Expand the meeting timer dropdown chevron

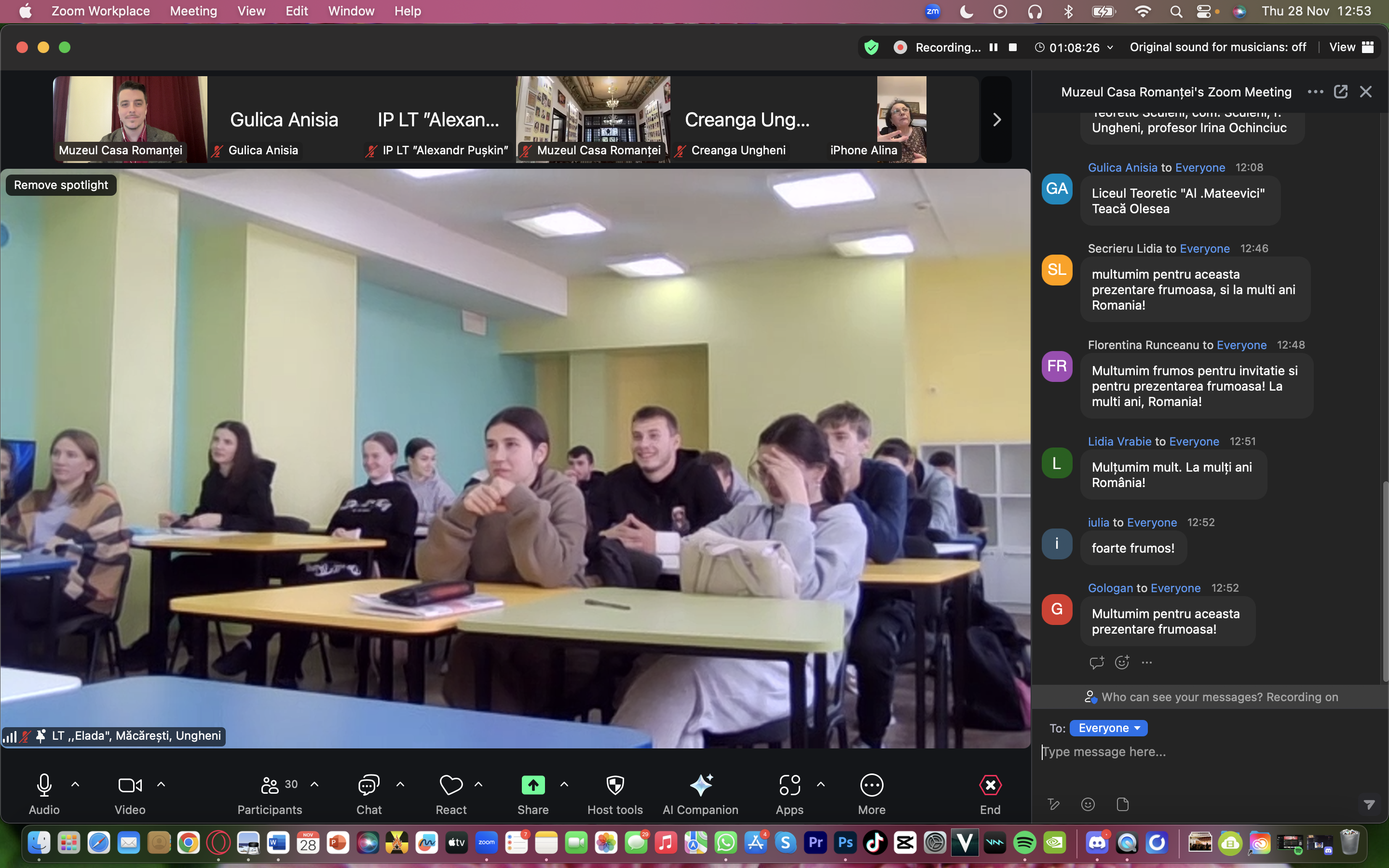click(1110, 47)
